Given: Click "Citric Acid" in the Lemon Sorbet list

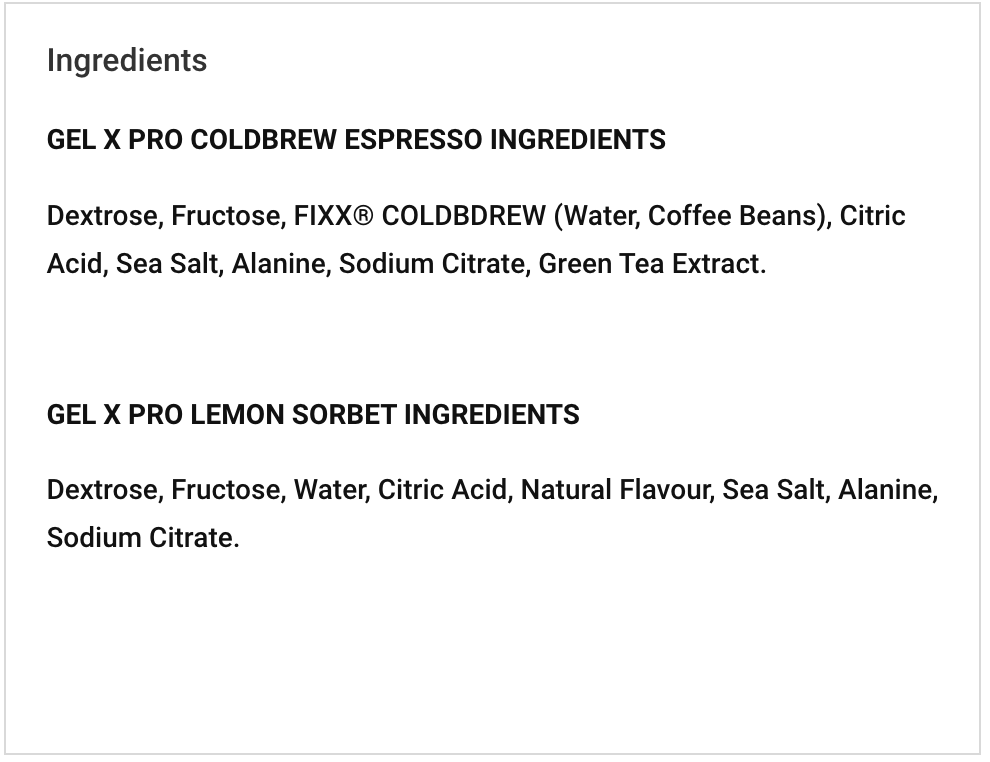Looking at the screenshot, I should point(442,490).
